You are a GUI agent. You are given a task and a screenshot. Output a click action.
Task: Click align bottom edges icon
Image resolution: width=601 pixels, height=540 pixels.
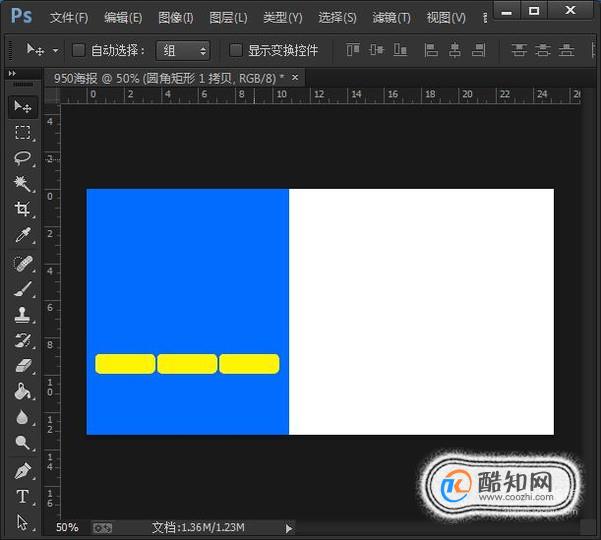(x=400, y=50)
